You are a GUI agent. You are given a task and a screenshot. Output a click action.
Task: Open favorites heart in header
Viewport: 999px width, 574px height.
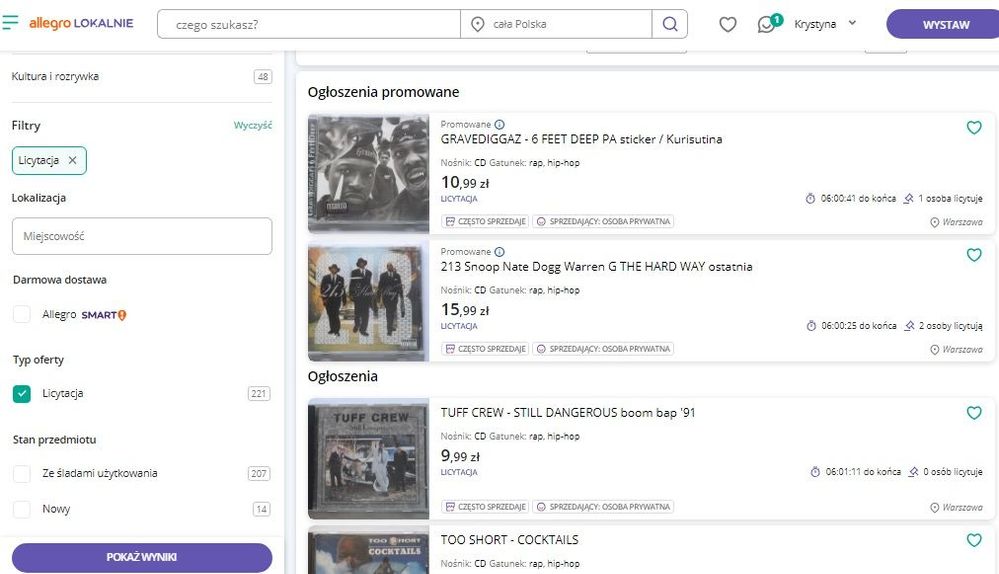point(728,24)
